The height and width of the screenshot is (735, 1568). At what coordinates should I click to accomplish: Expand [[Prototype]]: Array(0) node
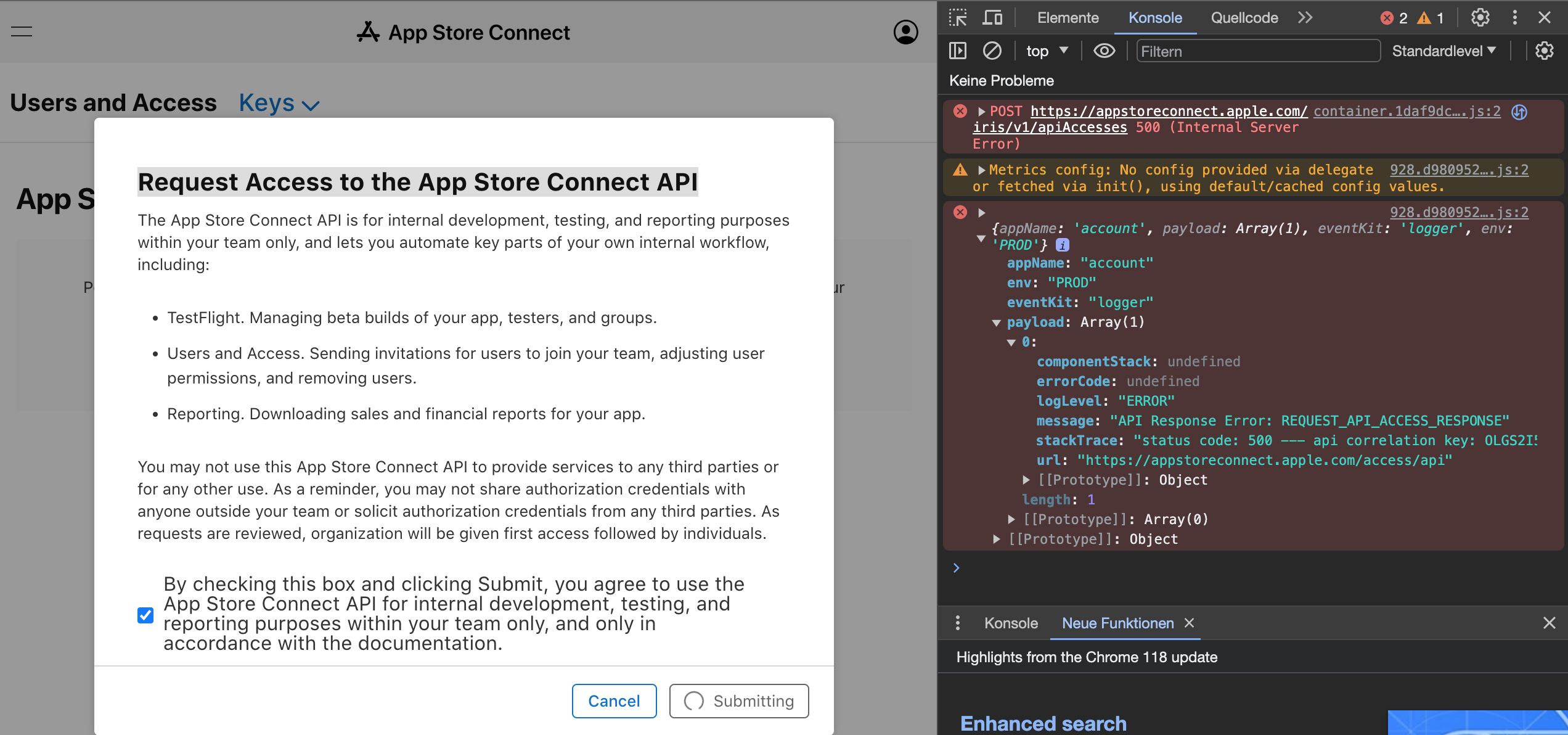[x=1011, y=519]
